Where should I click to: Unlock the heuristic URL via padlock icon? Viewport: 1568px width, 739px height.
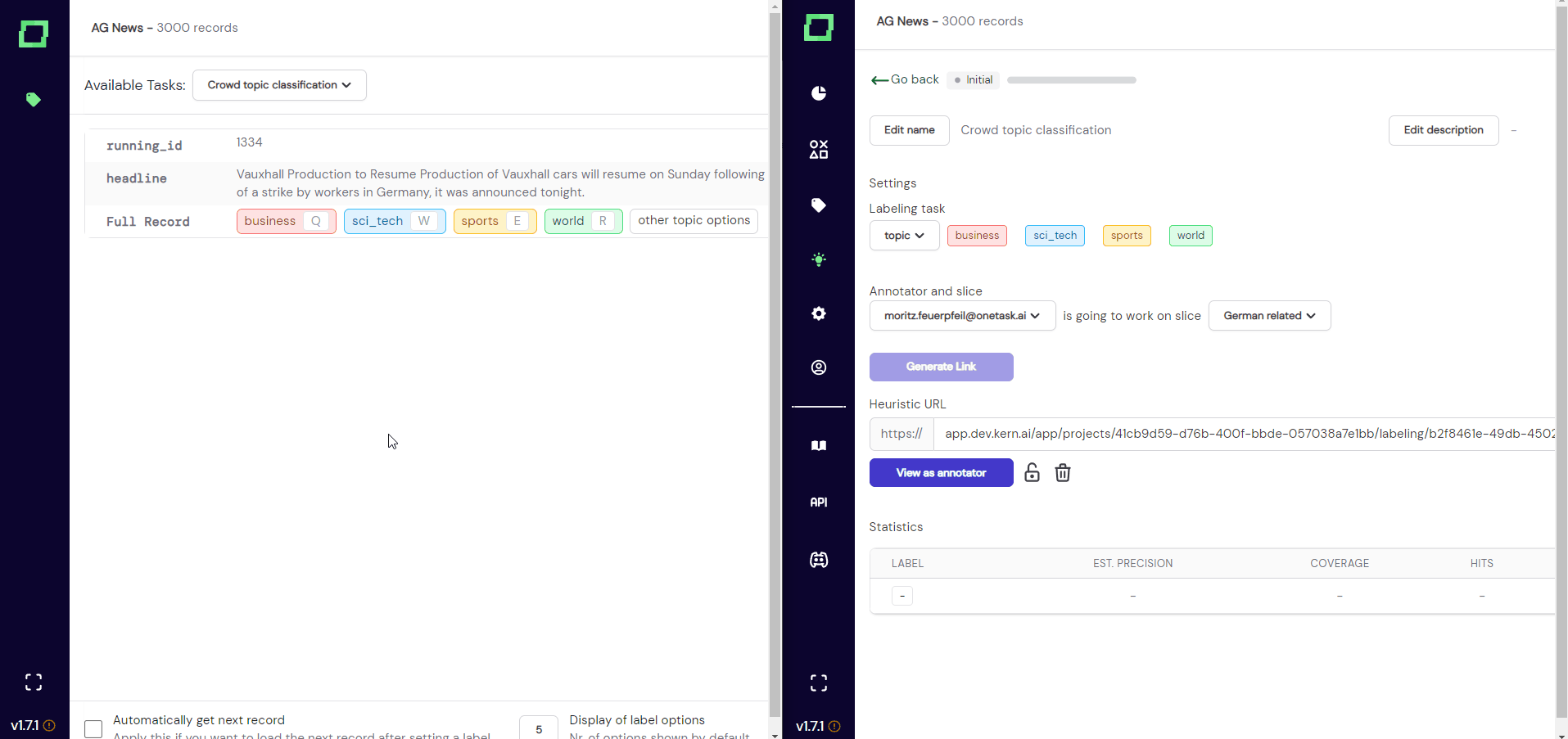(1031, 472)
